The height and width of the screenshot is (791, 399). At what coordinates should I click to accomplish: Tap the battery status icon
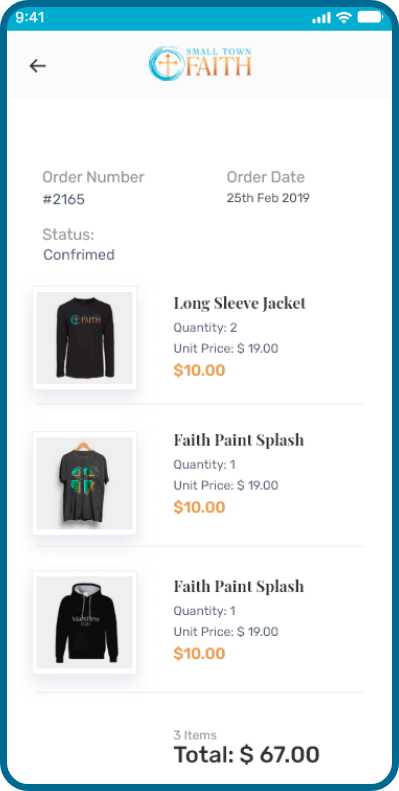(371, 18)
